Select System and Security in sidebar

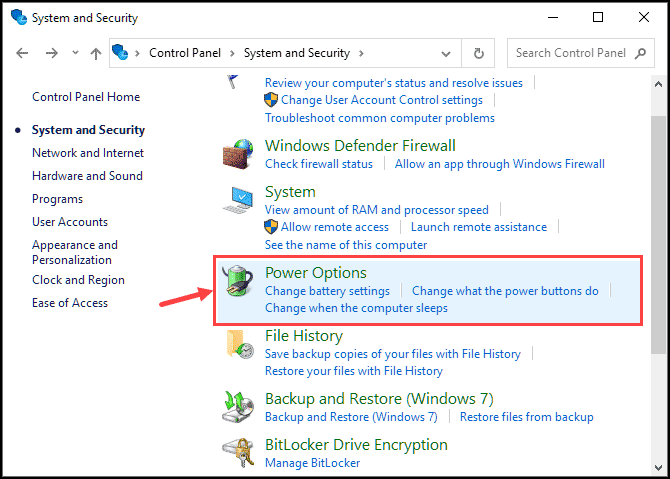(x=88, y=130)
